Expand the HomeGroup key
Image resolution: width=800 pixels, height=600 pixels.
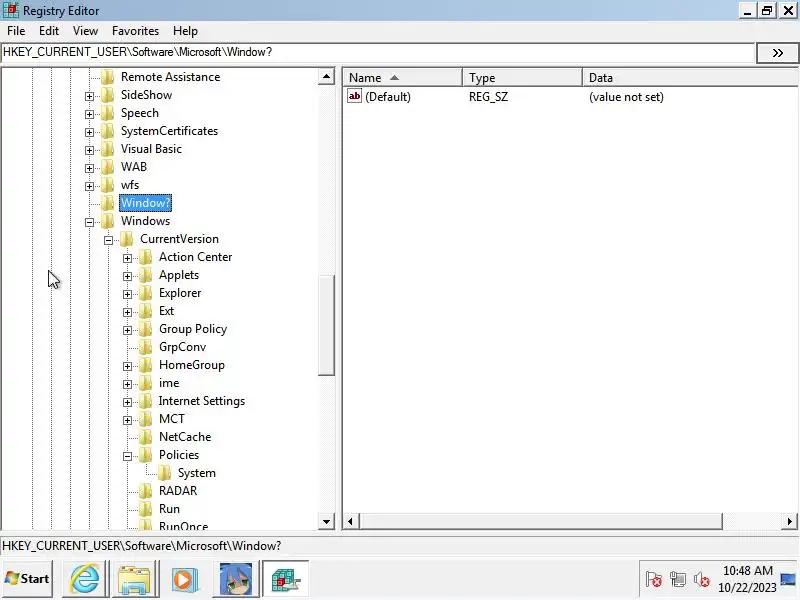click(x=128, y=366)
